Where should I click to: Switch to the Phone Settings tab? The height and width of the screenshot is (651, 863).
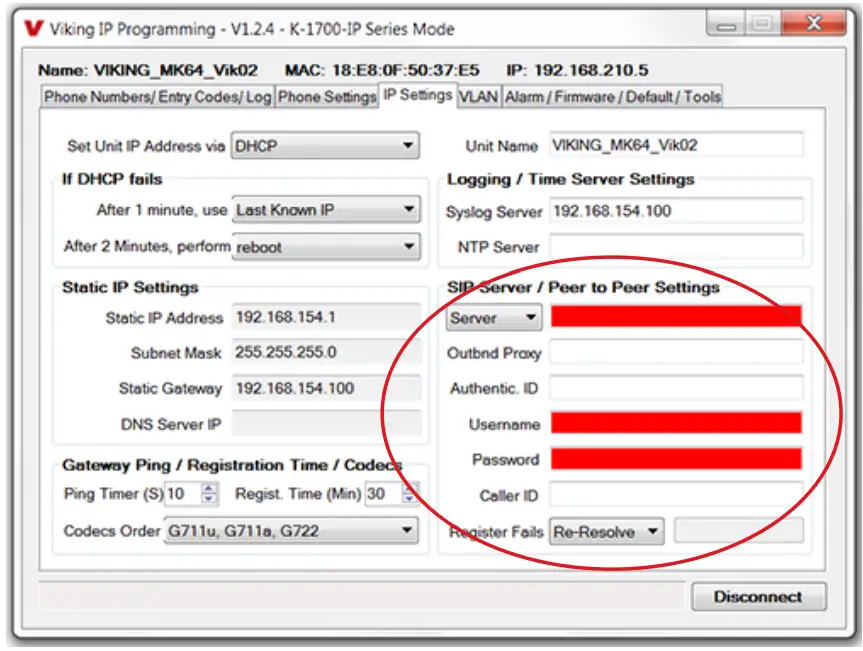click(x=327, y=97)
